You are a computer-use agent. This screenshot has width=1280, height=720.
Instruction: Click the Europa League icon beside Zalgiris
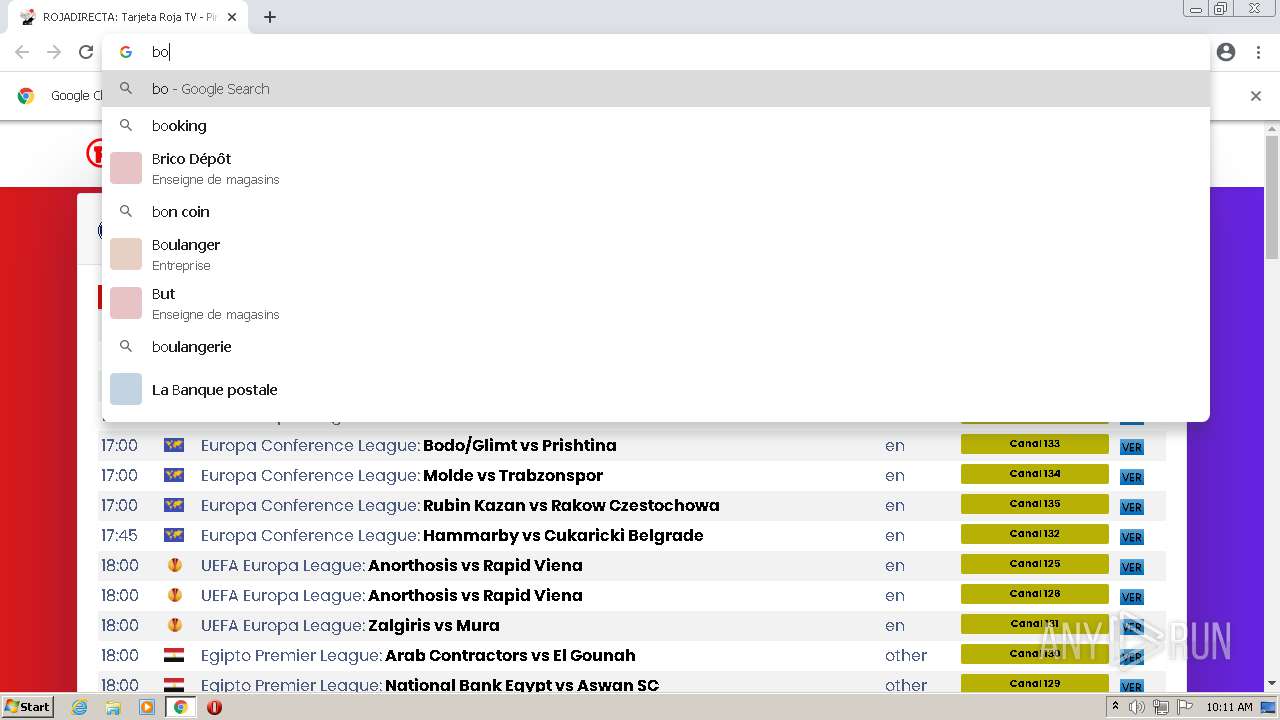[175, 625]
